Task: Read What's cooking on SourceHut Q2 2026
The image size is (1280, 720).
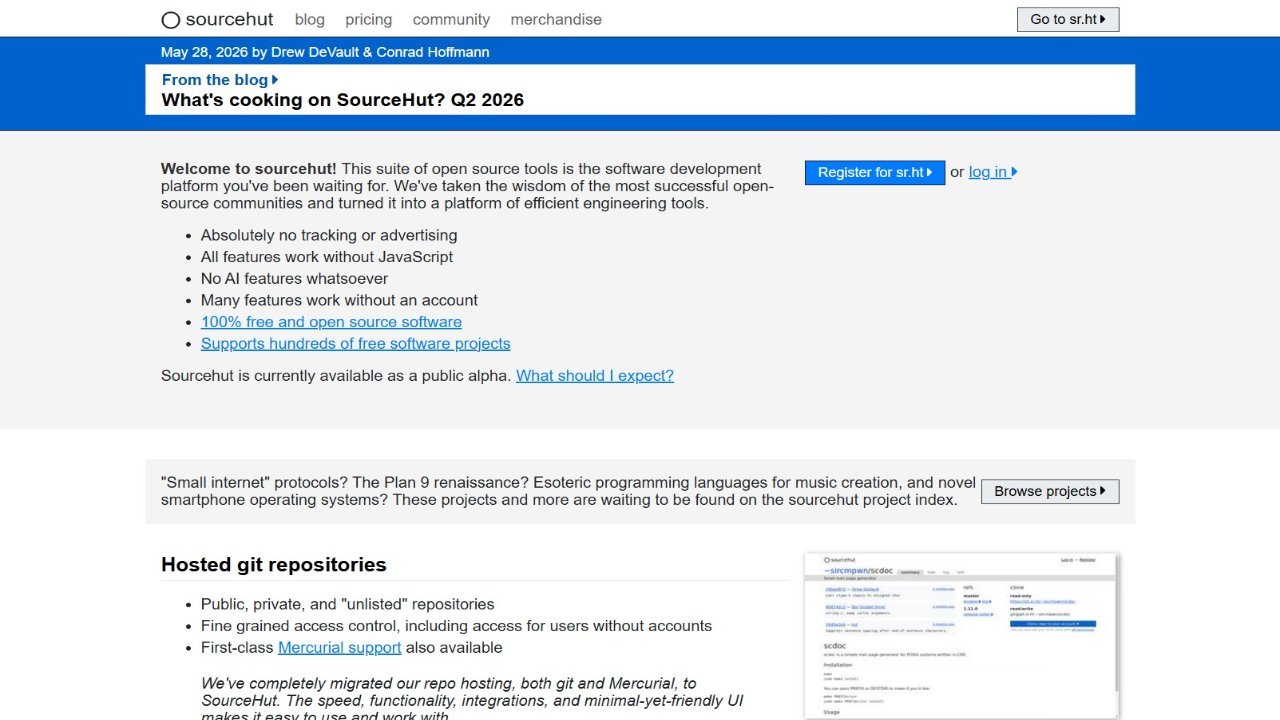Action: (x=343, y=100)
